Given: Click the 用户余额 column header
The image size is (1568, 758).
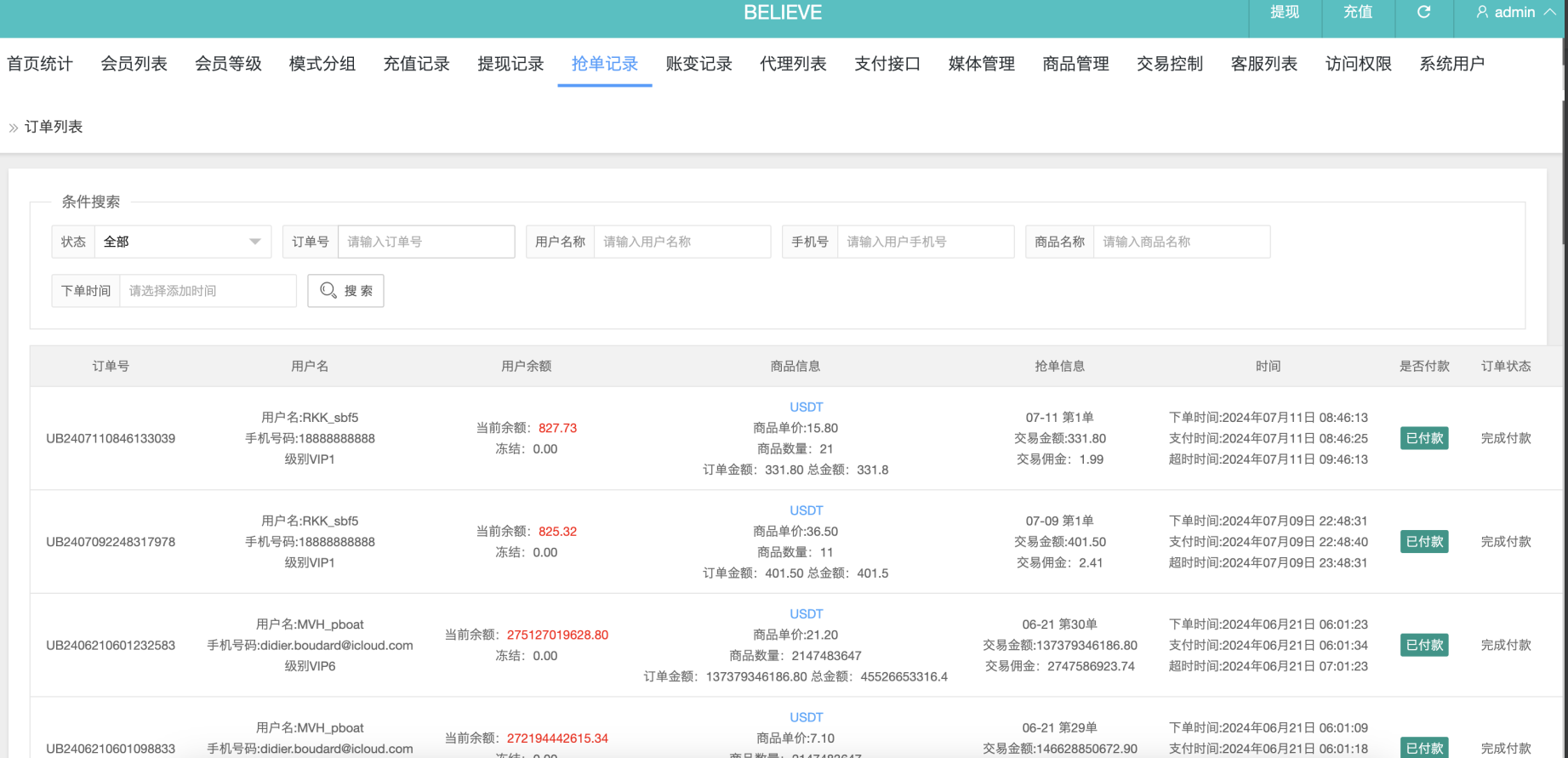Looking at the screenshot, I should pos(527,366).
